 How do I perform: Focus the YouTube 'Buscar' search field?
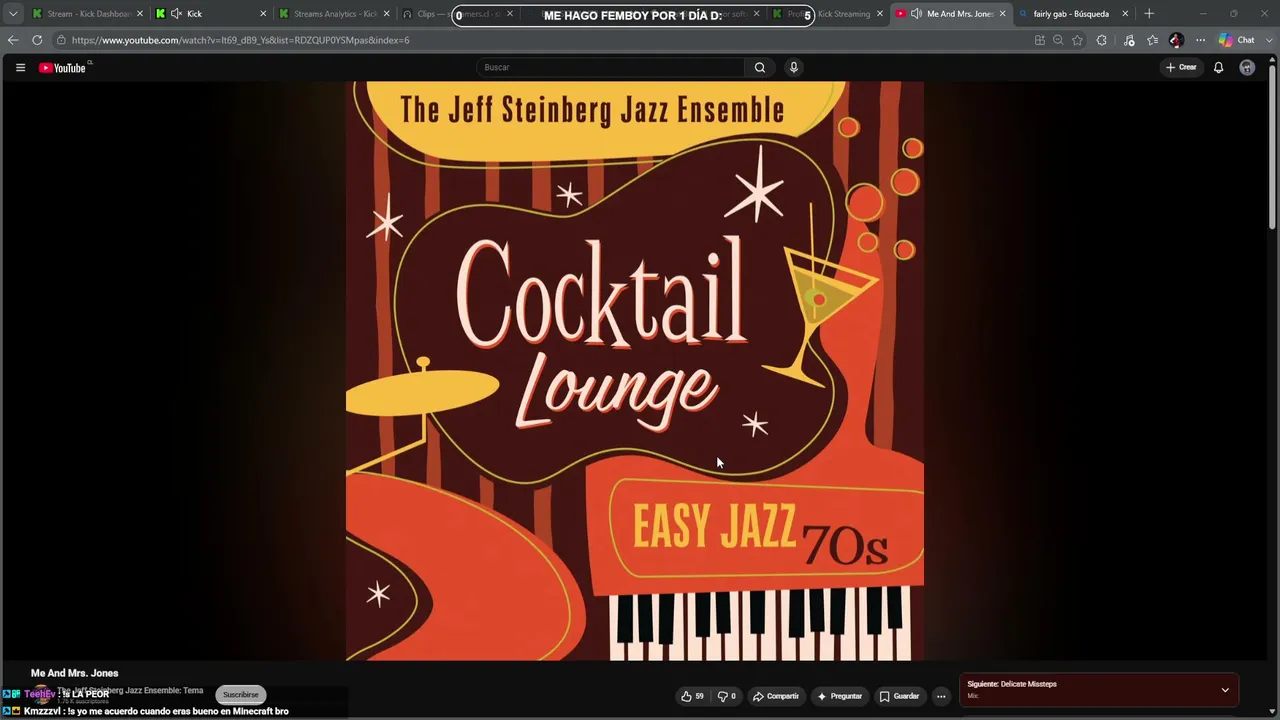[610, 67]
